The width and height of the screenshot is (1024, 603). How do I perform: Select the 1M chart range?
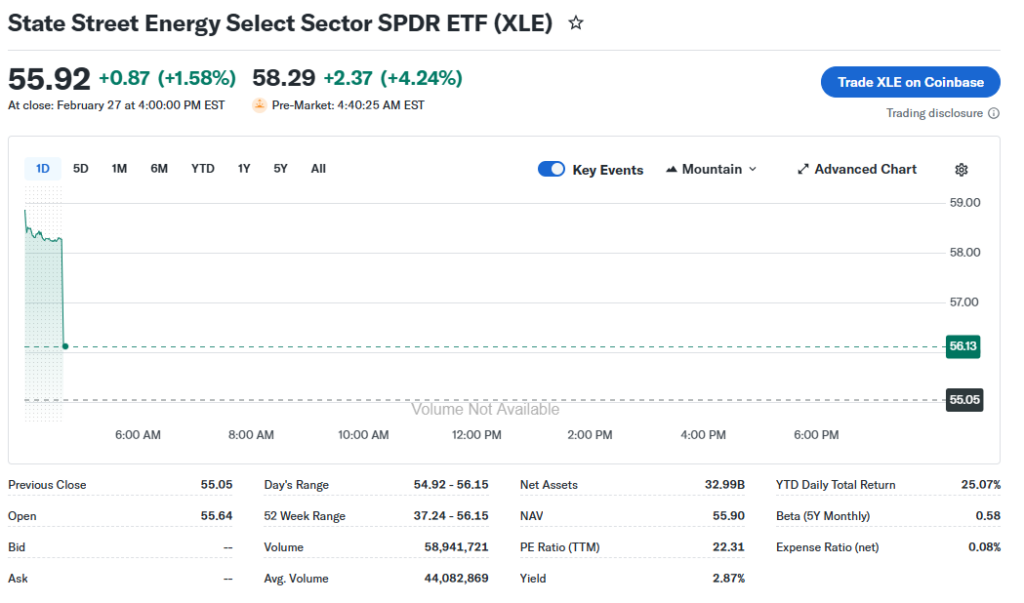coord(119,169)
